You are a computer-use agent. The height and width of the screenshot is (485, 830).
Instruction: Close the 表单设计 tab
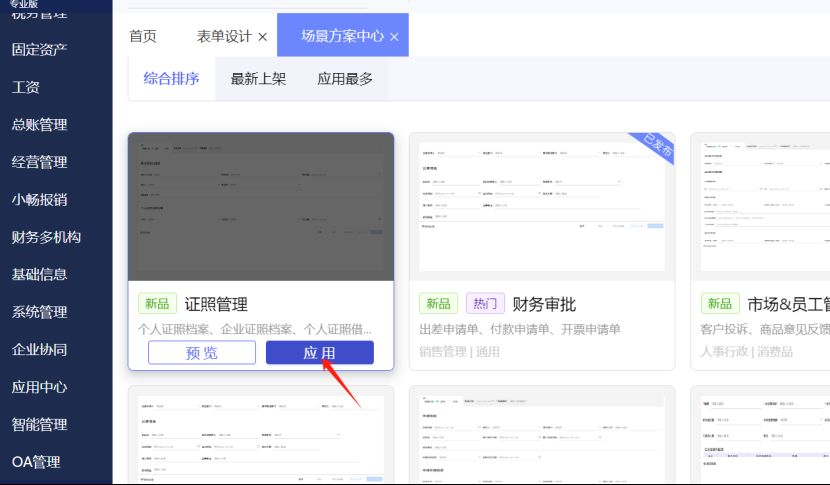point(263,37)
